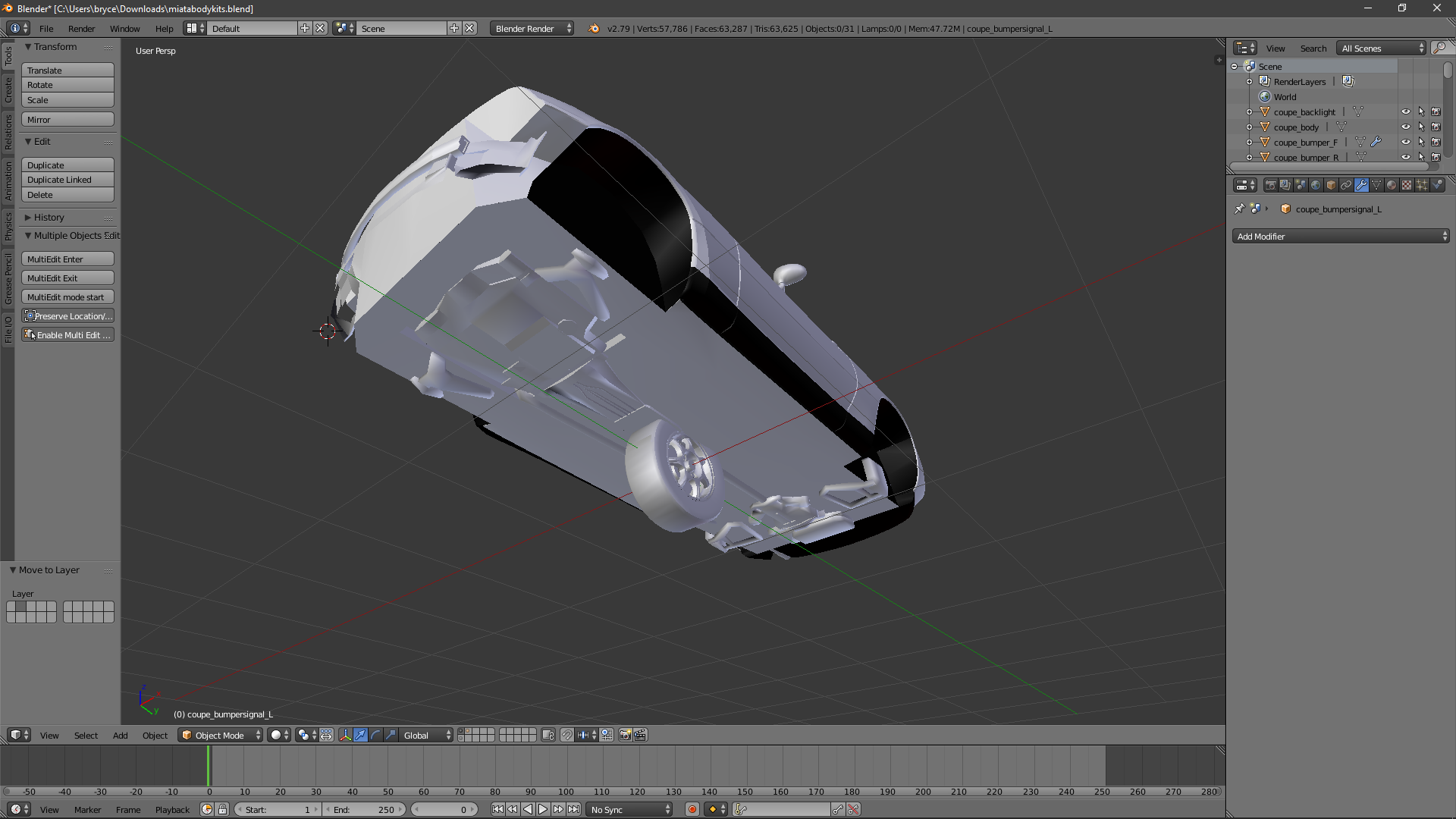
Task: Hide coupe_backlight using its eye icon
Action: (1405, 111)
